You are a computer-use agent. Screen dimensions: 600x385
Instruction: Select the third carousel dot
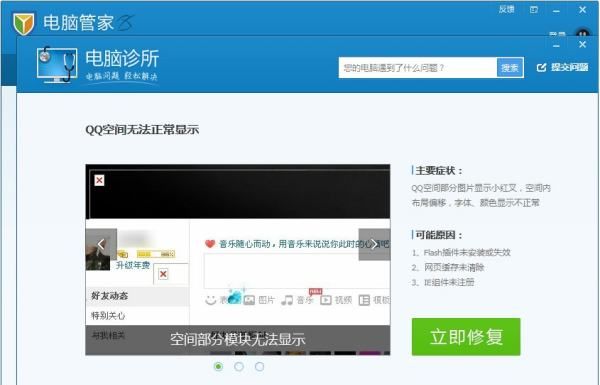pos(259,367)
